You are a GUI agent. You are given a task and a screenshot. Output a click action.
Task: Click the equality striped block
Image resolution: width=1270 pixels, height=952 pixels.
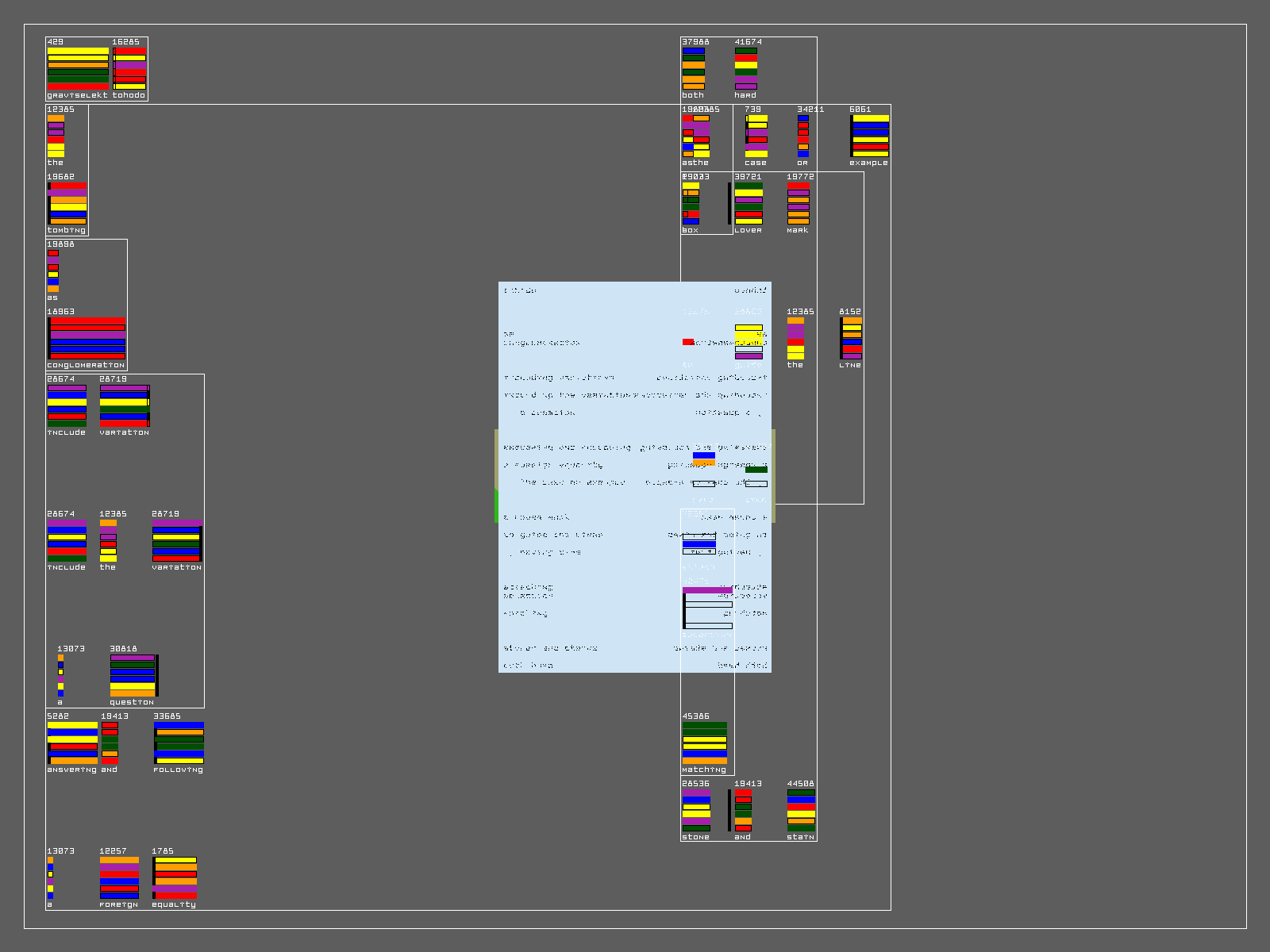[175, 877]
